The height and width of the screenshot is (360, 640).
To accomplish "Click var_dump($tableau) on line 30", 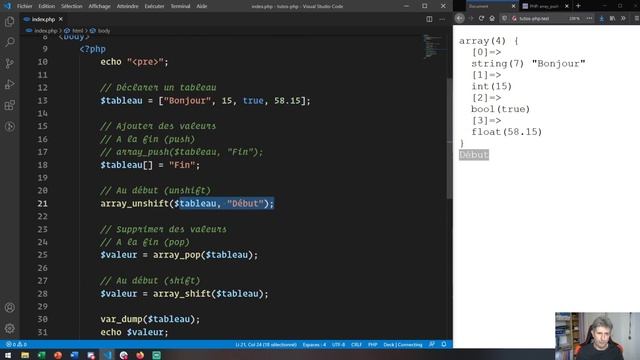I will pyautogui.click(x=150, y=319).
